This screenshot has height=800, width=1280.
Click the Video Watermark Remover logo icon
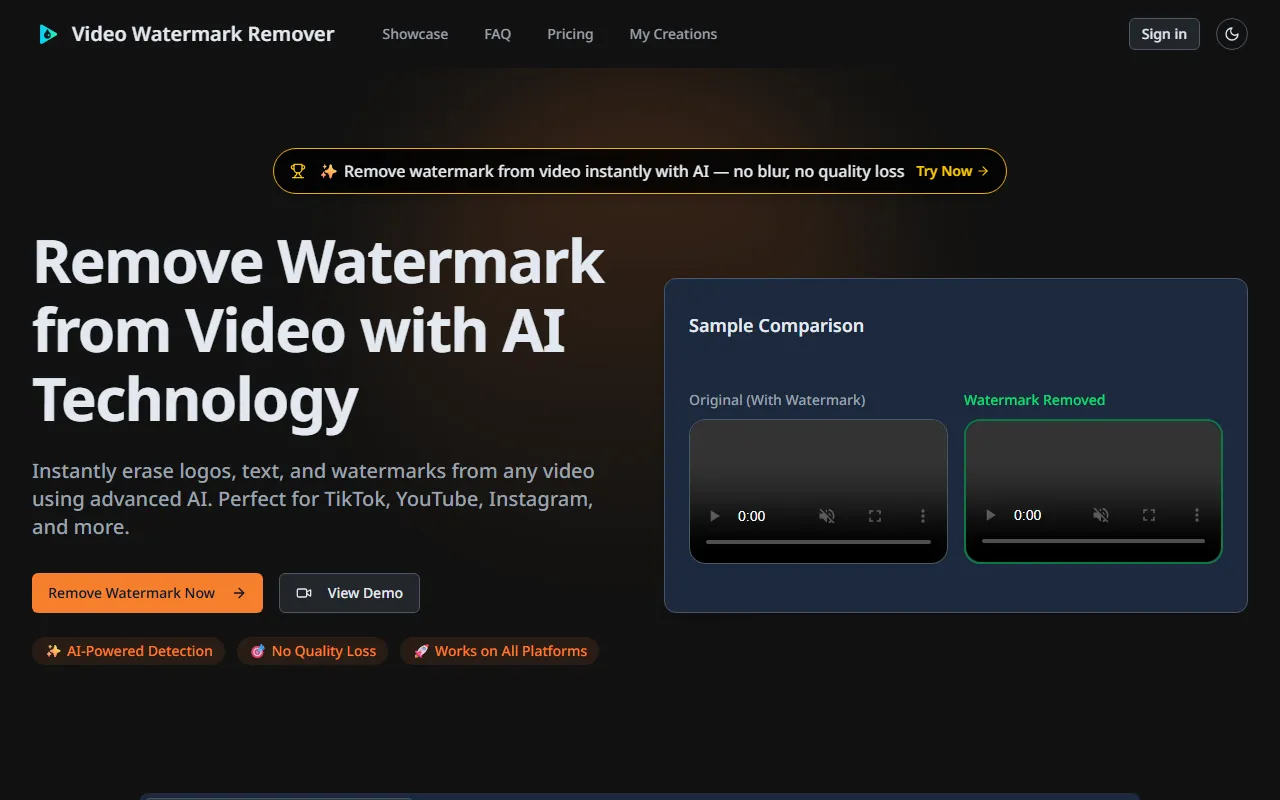47,34
